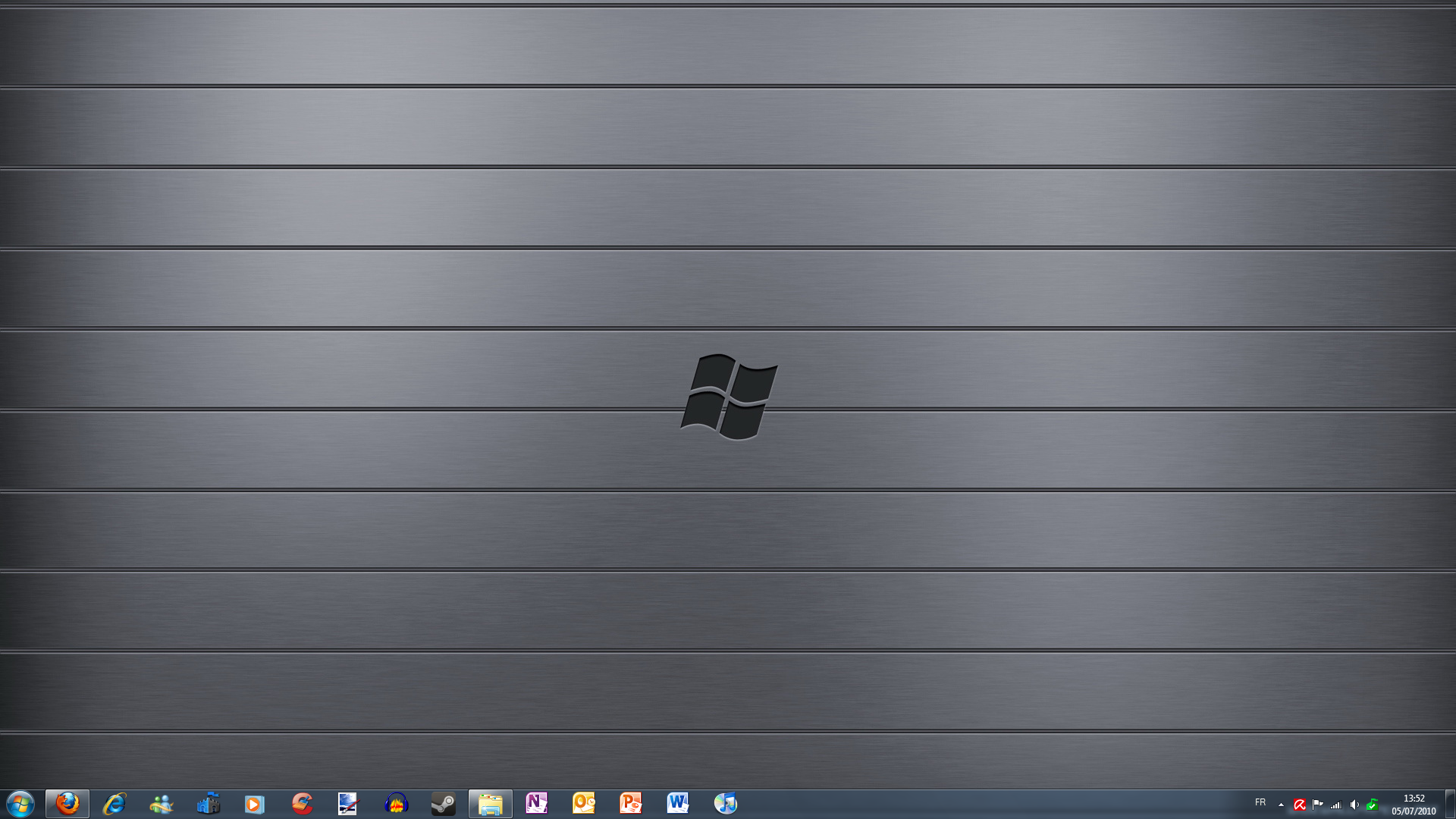Launch Microsoft Outlook from taskbar
This screenshot has height=819, width=1456.
click(x=584, y=804)
